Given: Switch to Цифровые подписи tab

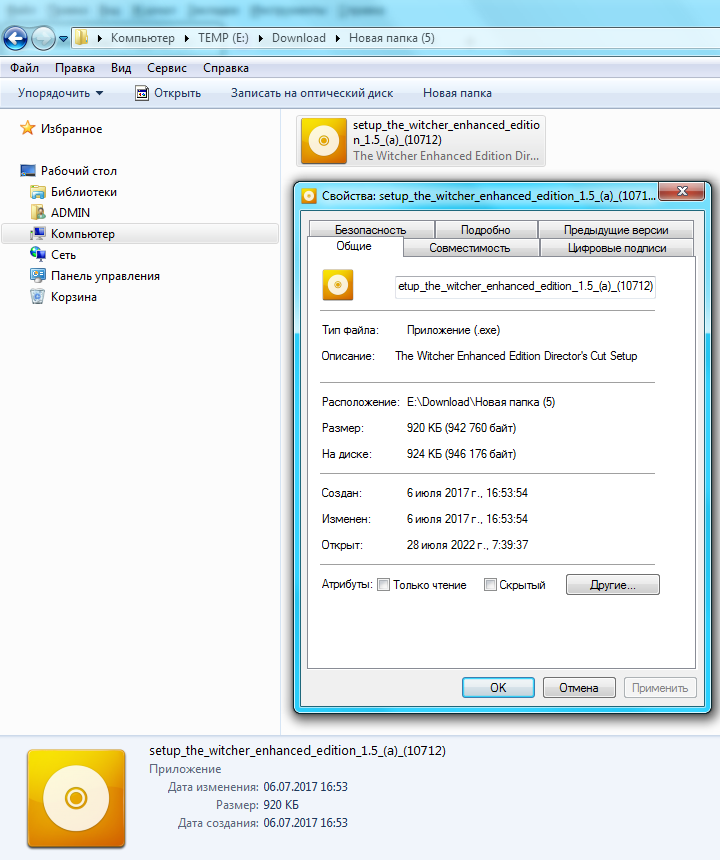Looking at the screenshot, I should (x=617, y=248).
